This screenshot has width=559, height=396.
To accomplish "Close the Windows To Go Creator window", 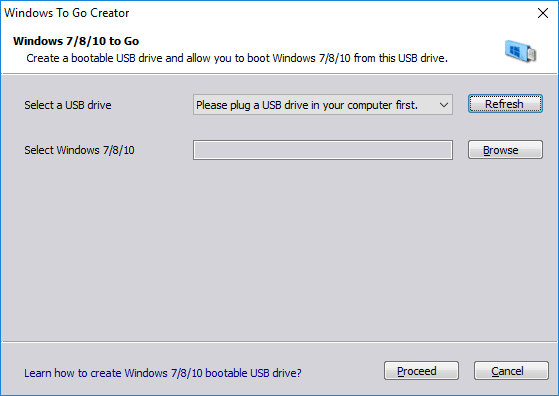I will [x=543, y=13].
